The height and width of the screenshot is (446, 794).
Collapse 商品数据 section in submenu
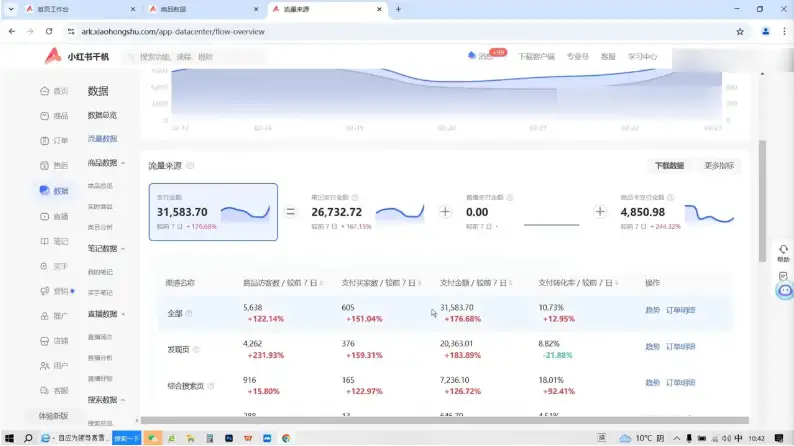(123, 163)
